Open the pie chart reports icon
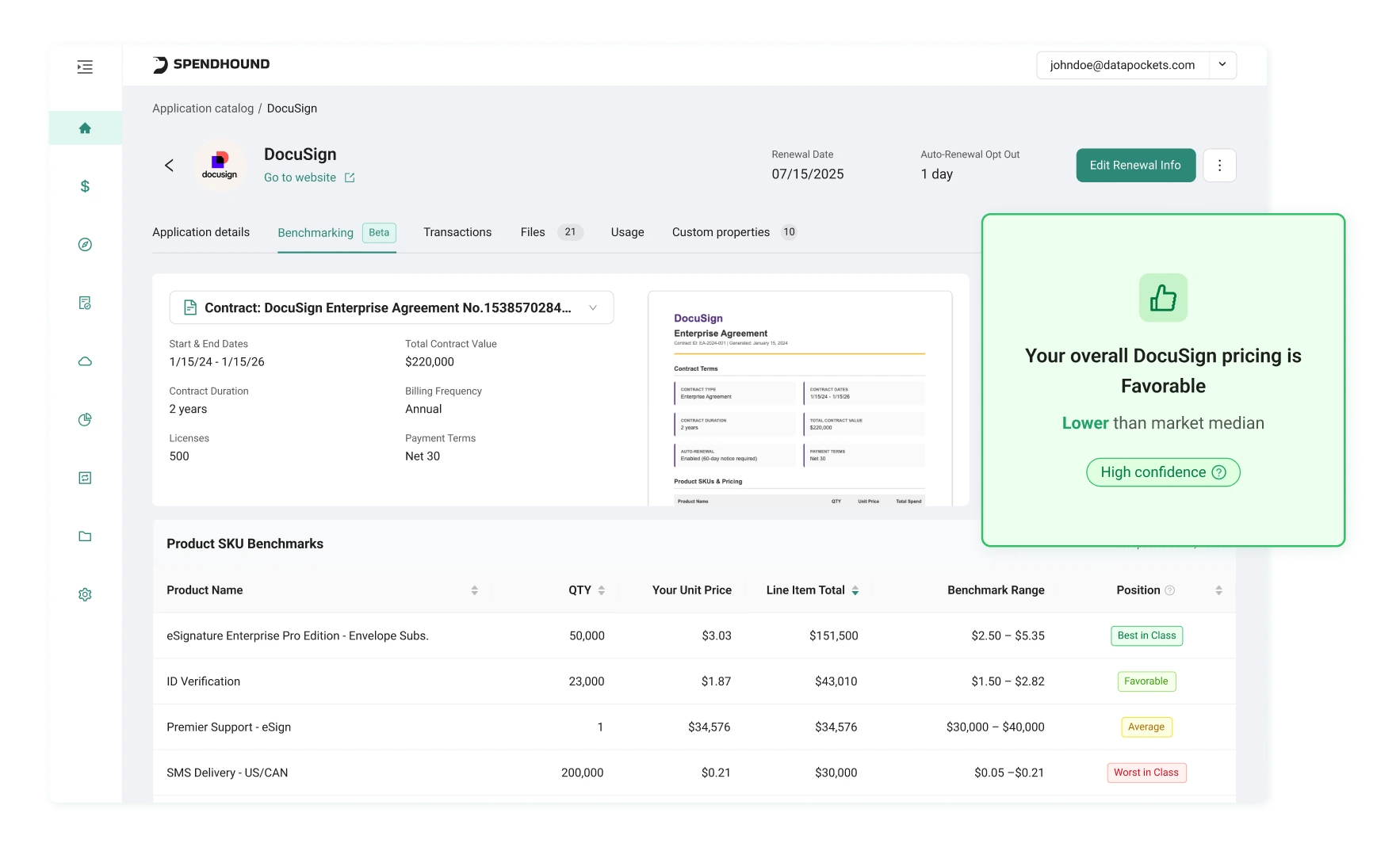Image resolution: width=1400 pixels, height=851 pixels. [x=85, y=419]
